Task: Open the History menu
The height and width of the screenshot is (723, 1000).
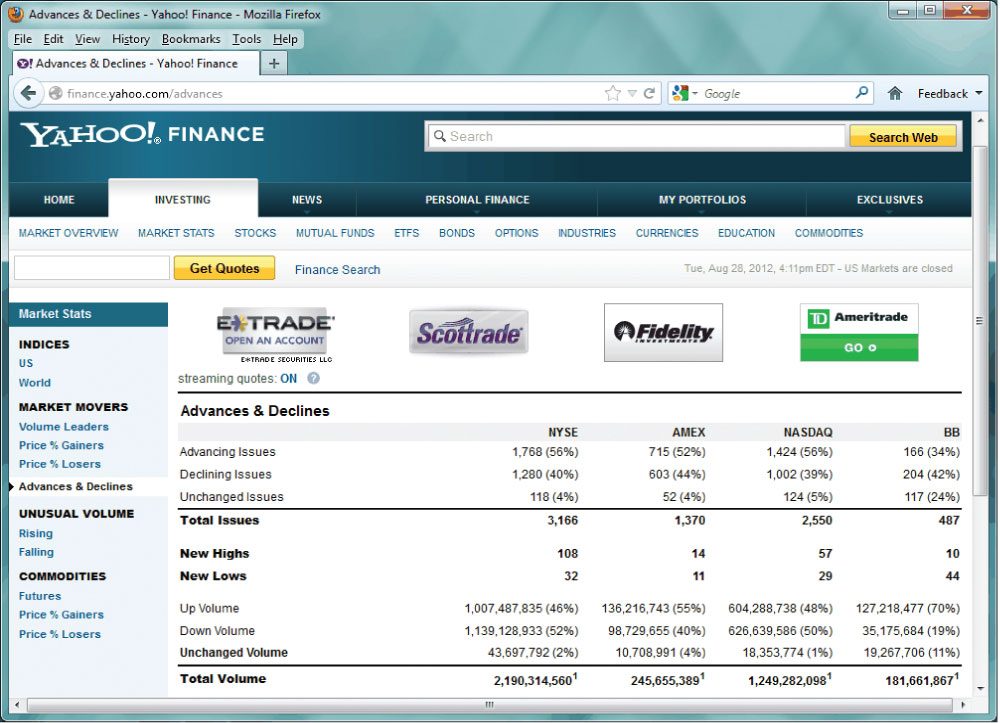Action: 131,39
